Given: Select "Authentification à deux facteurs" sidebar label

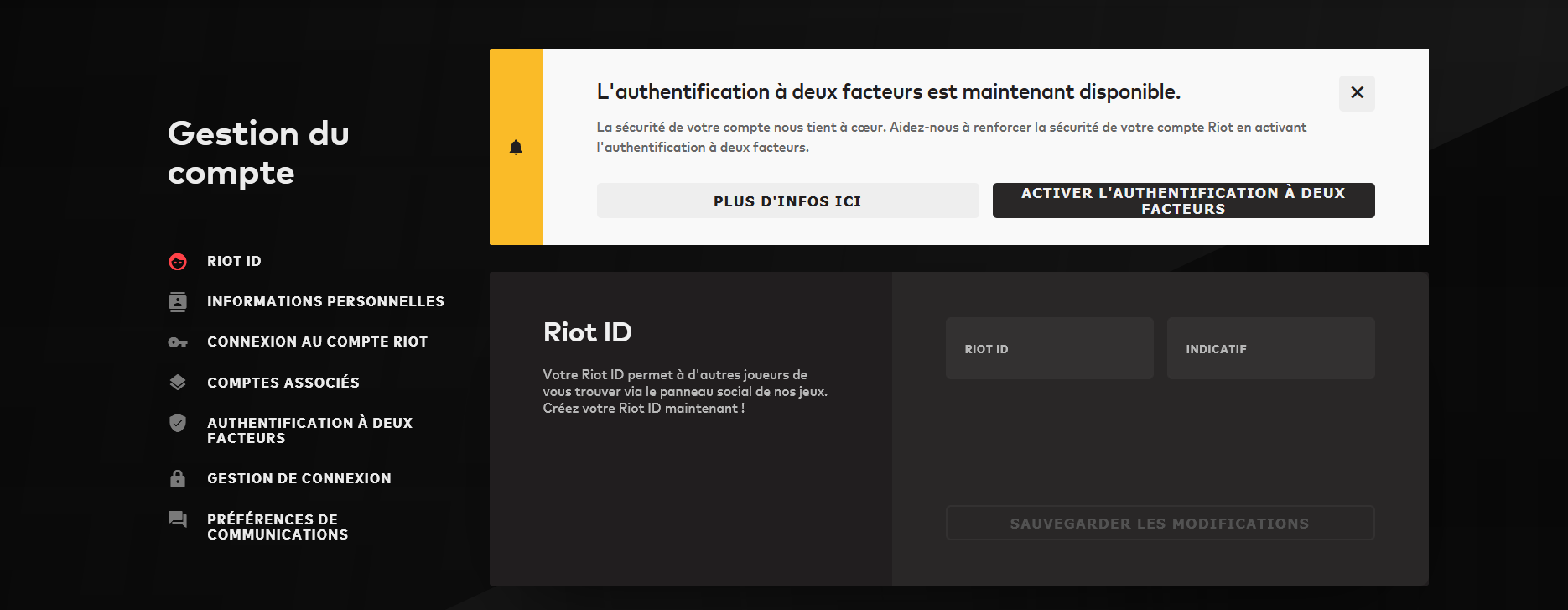Looking at the screenshot, I should 309,430.
